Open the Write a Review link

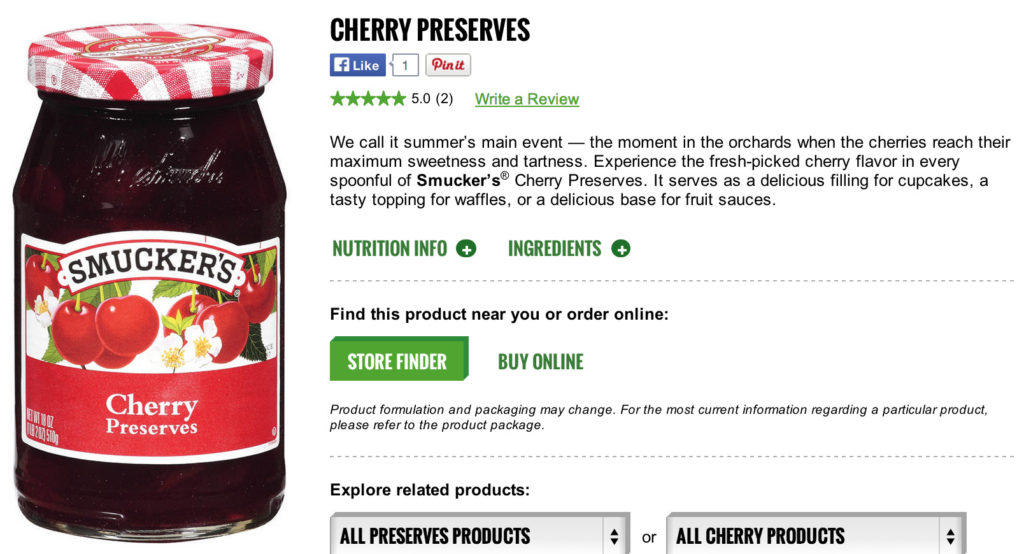pos(526,99)
